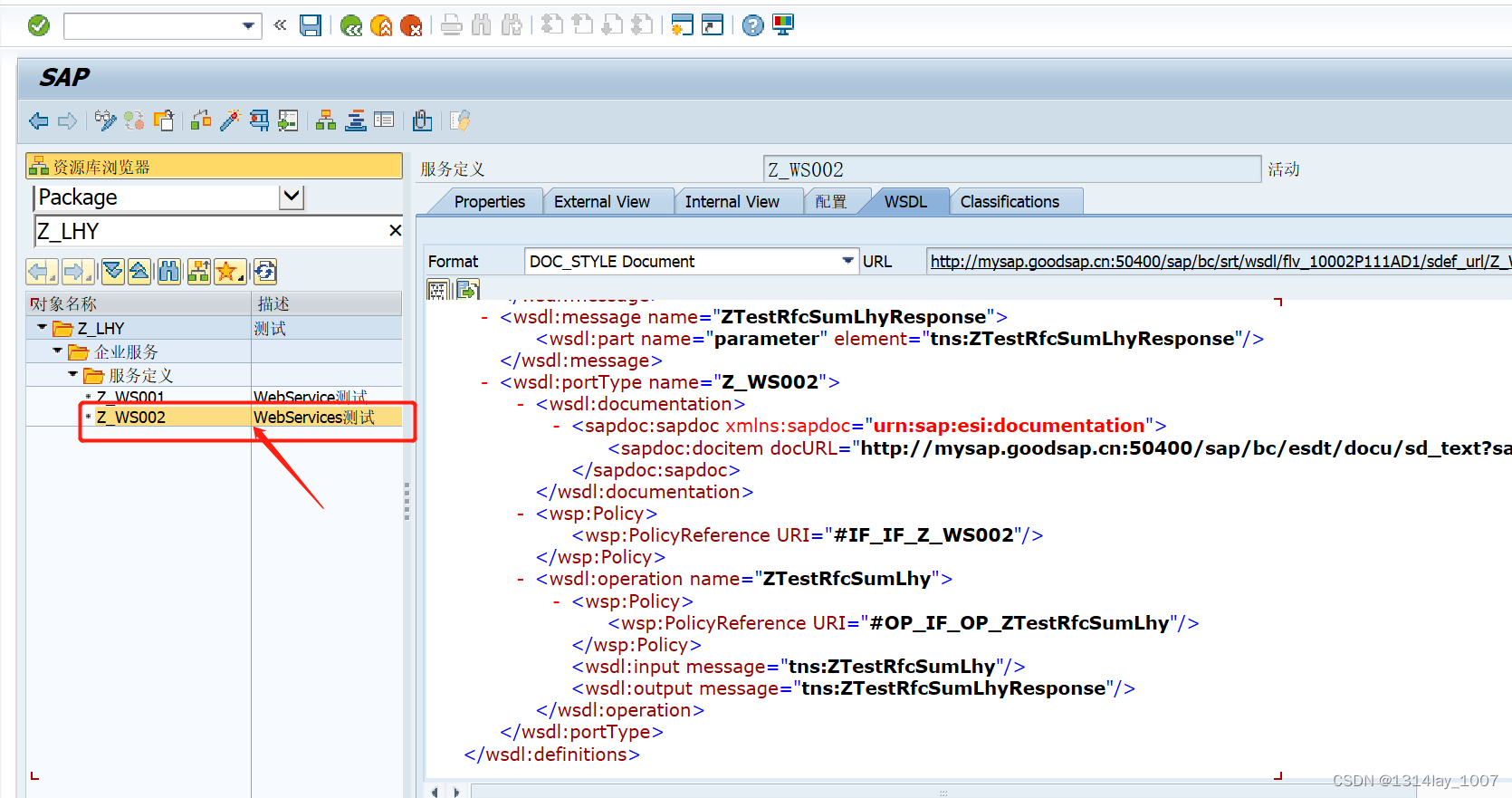Click the blue forward arrow in the application toolbar
The image size is (1512, 798).
click(x=68, y=120)
